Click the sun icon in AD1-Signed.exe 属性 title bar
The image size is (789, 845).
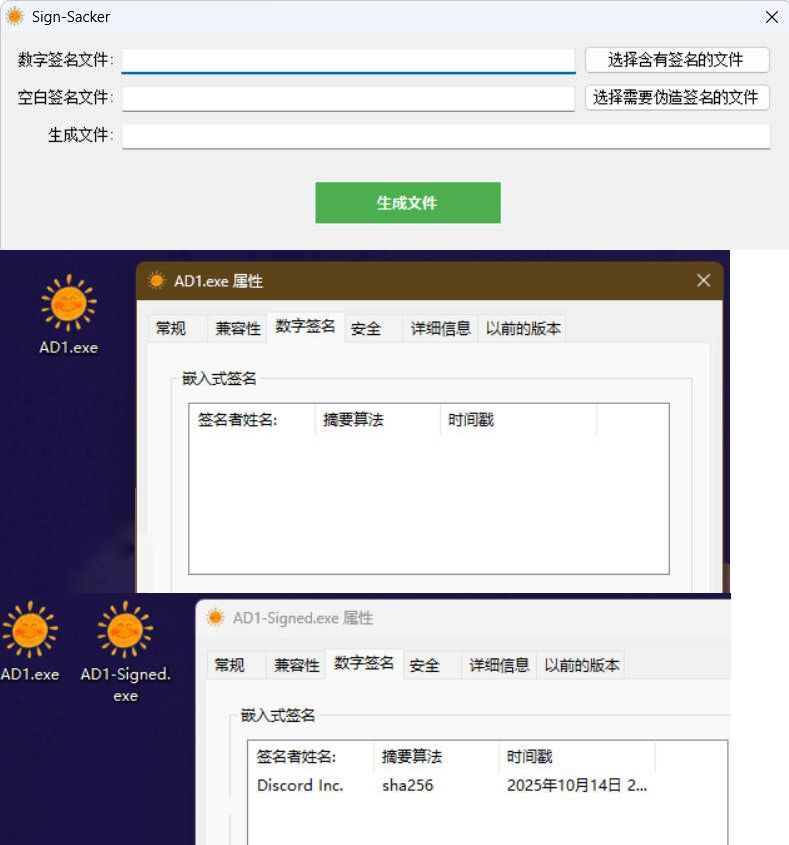[x=215, y=618]
